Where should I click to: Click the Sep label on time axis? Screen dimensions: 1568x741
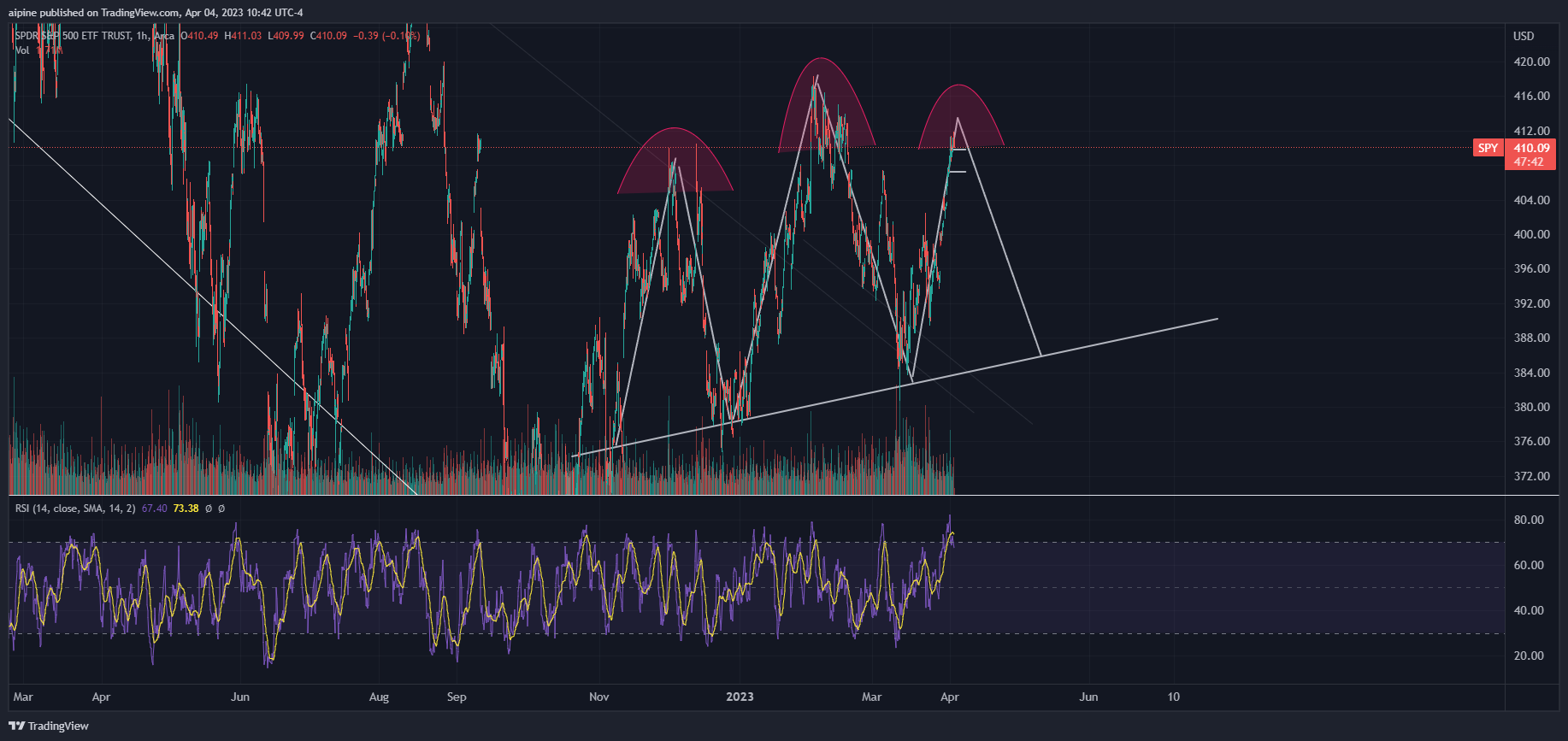457,697
